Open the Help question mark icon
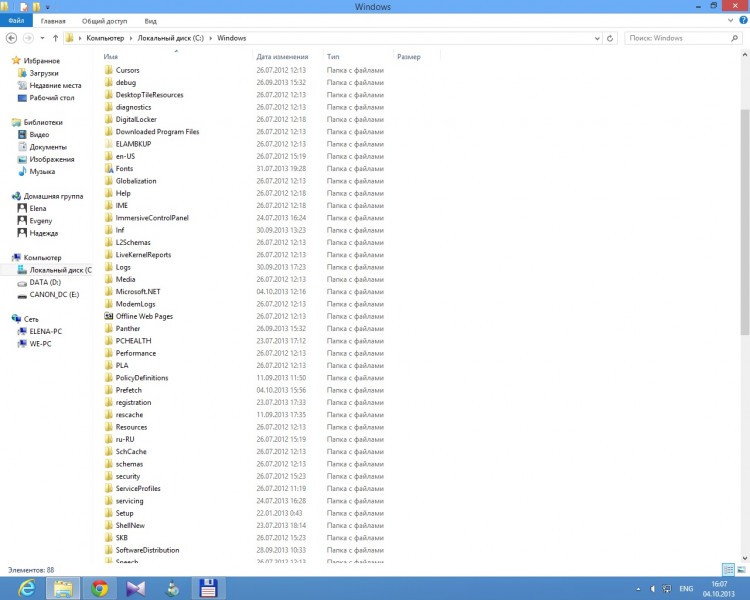 [743, 20]
